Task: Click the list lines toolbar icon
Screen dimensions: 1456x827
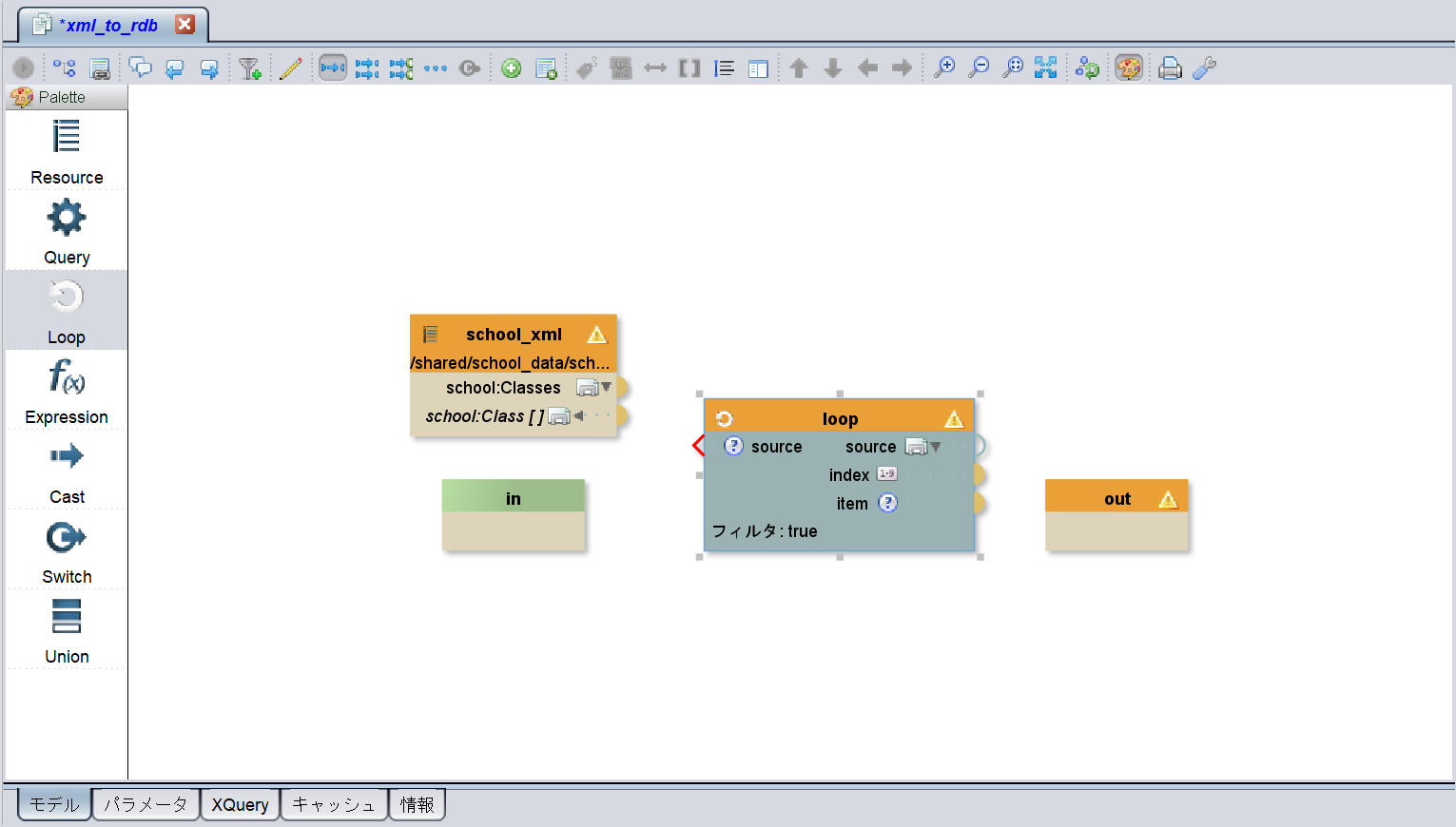Action: click(x=725, y=68)
